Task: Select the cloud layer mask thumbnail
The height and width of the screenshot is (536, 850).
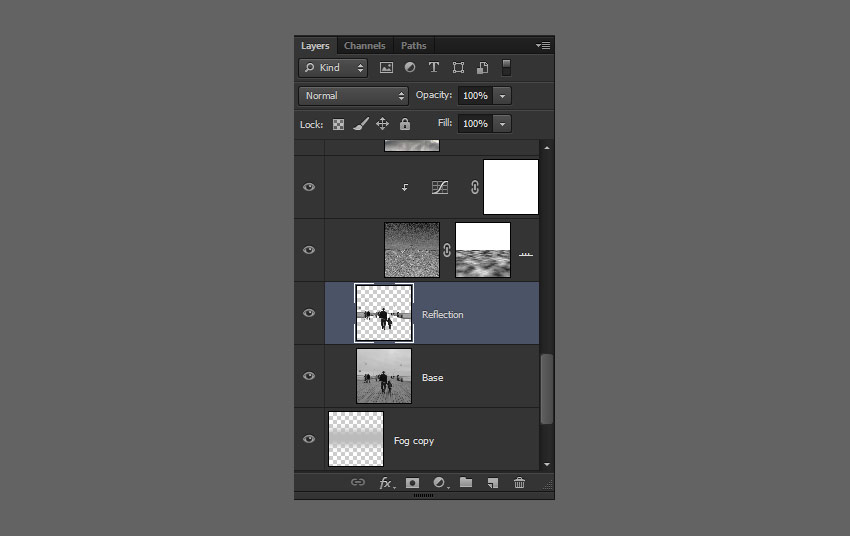Action: tap(483, 250)
